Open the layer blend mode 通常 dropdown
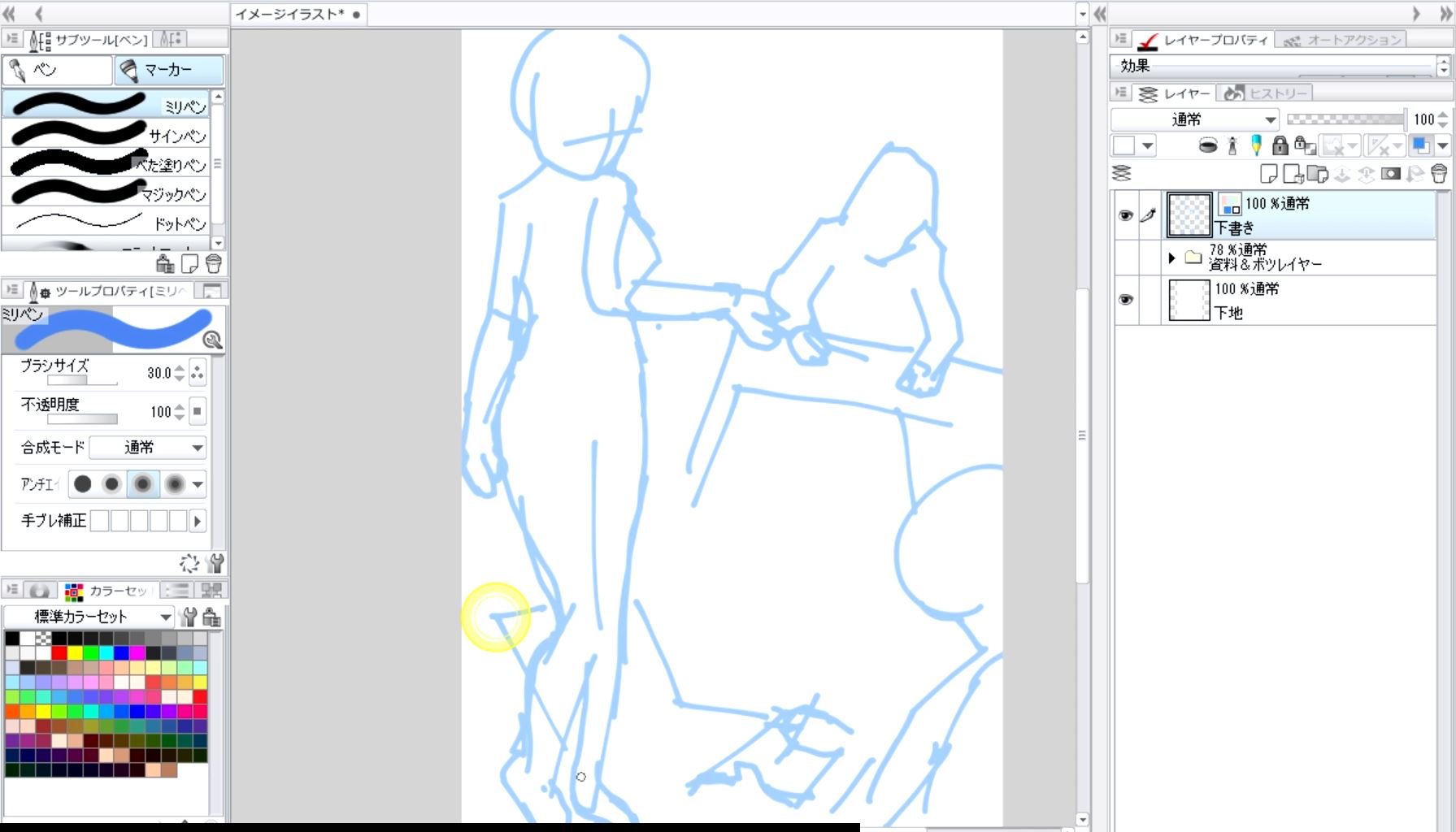The width and height of the screenshot is (1456, 832). (1195, 119)
